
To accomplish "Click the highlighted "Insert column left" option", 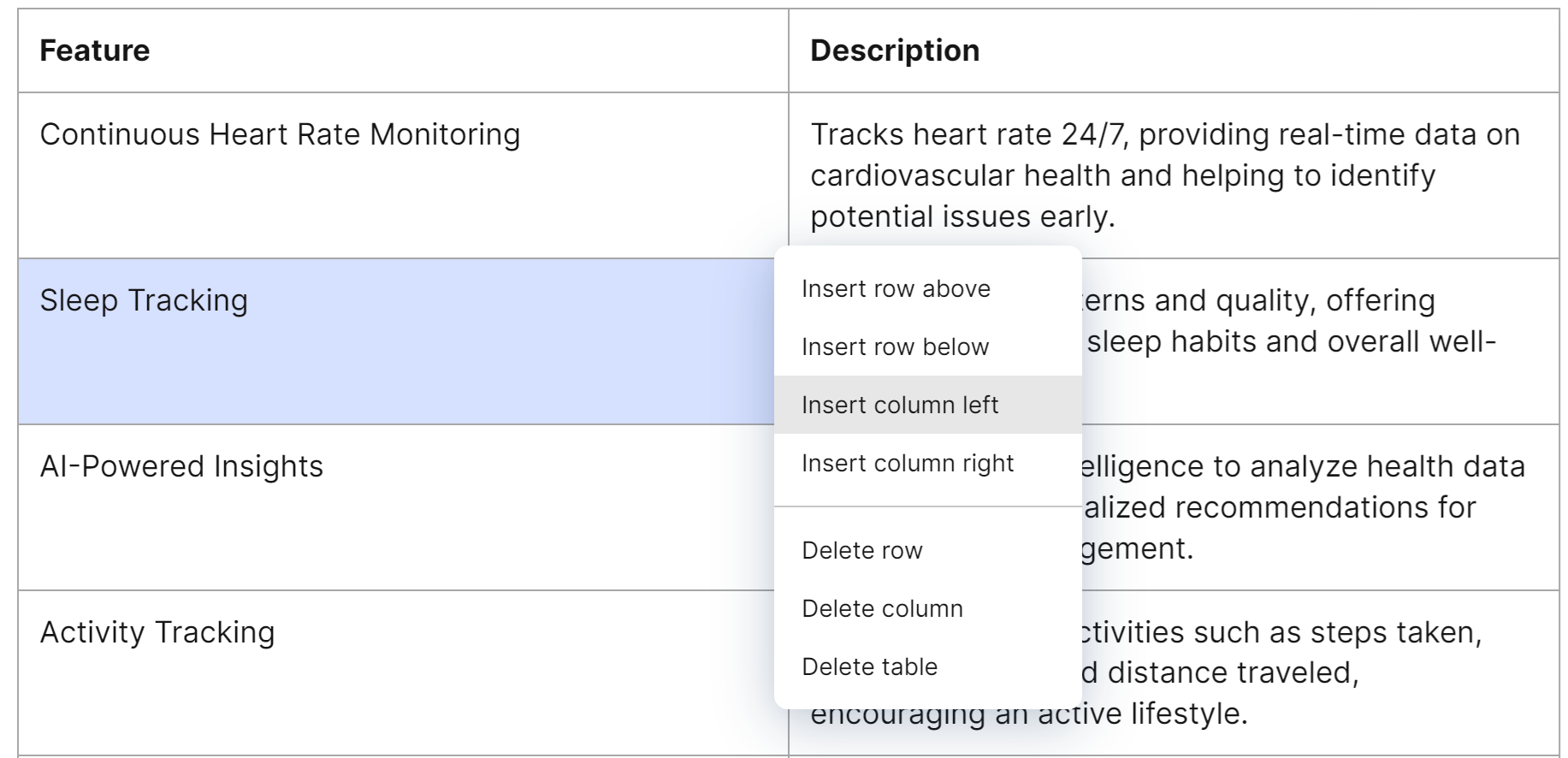I will (x=899, y=404).
